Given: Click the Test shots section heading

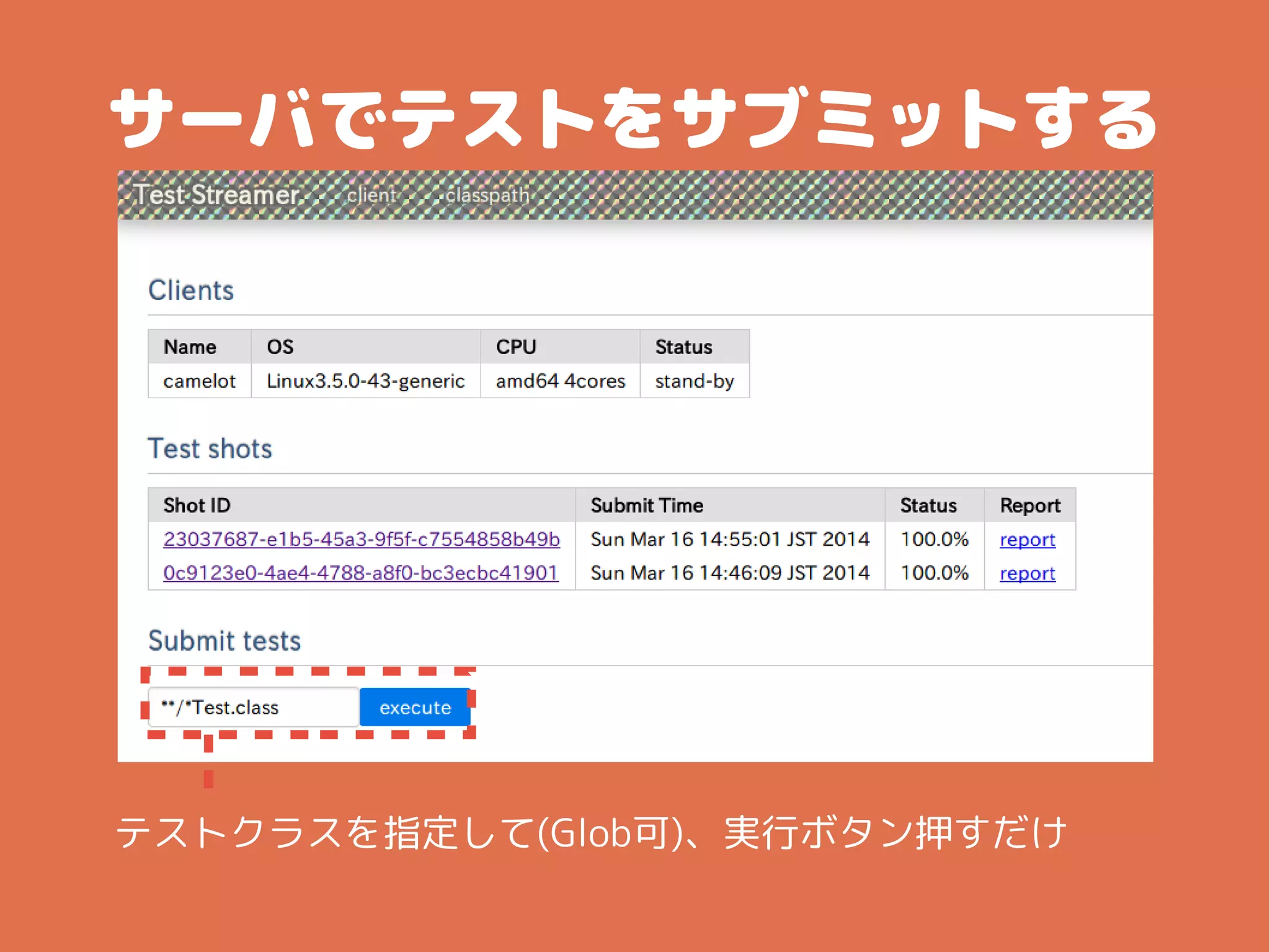Looking at the screenshot, I should (x=210, y=448).
